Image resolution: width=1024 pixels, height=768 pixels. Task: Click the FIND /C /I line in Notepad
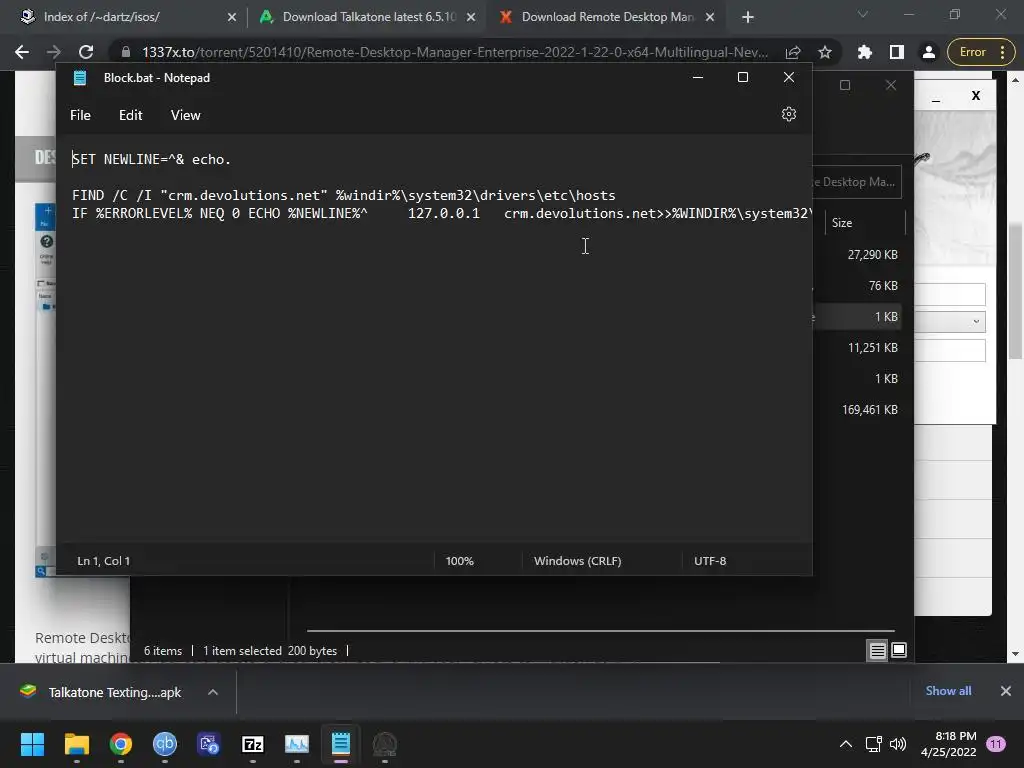click(344, 195)
